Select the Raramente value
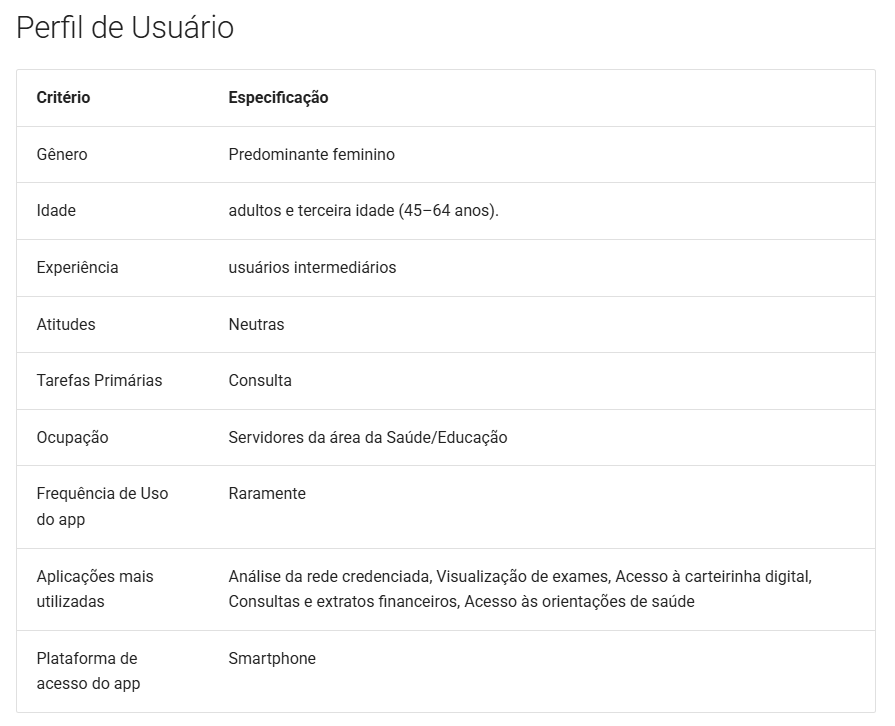The height and width of the screenshot is (726, 895). [267, 494]
